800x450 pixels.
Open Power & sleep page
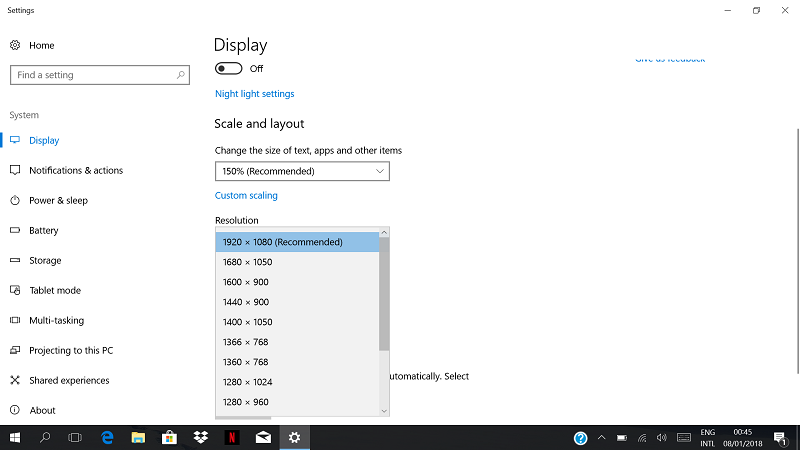pyautogui.click(x=58, y=200)
